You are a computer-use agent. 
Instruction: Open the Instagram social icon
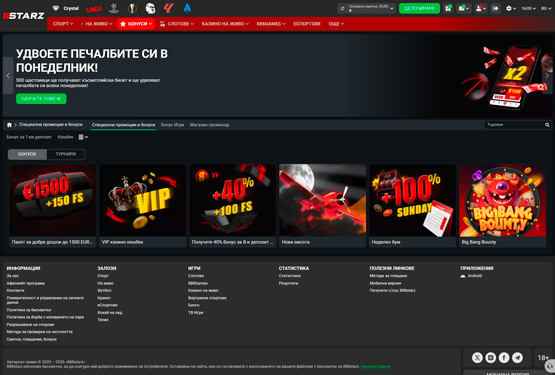[491, 358]
